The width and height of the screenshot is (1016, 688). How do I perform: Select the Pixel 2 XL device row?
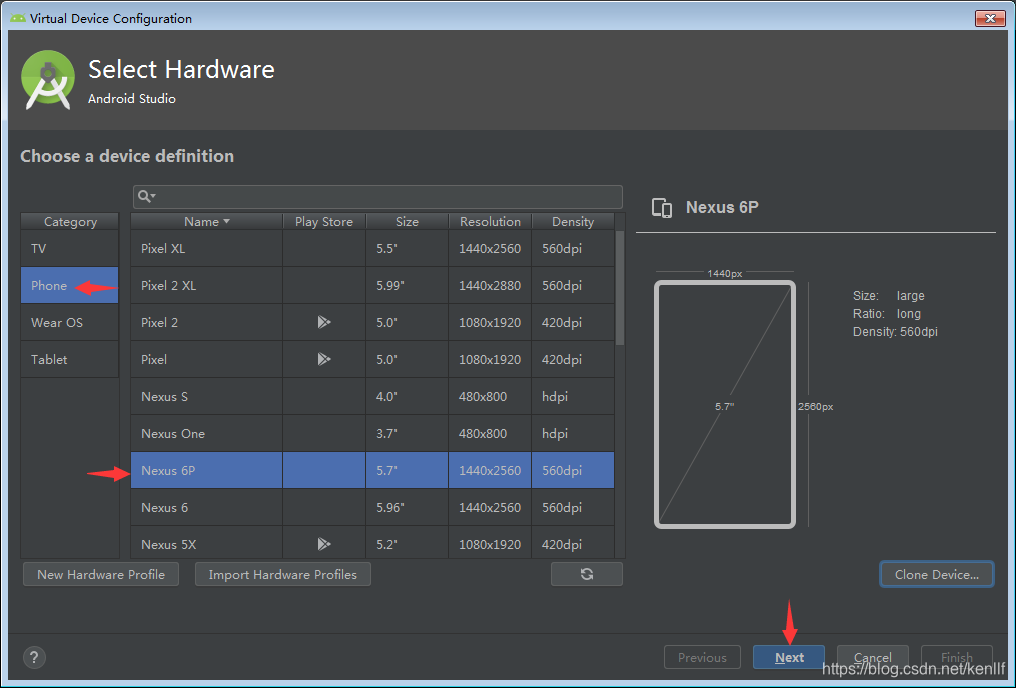tap(373, 286)
